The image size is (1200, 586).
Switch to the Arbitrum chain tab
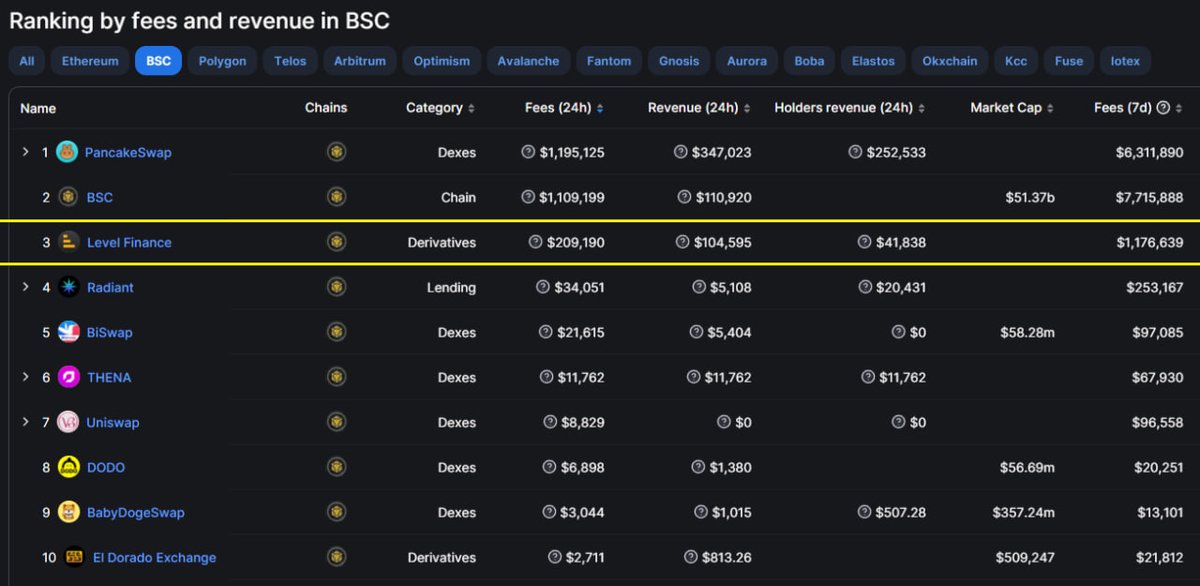coord(361,61)
